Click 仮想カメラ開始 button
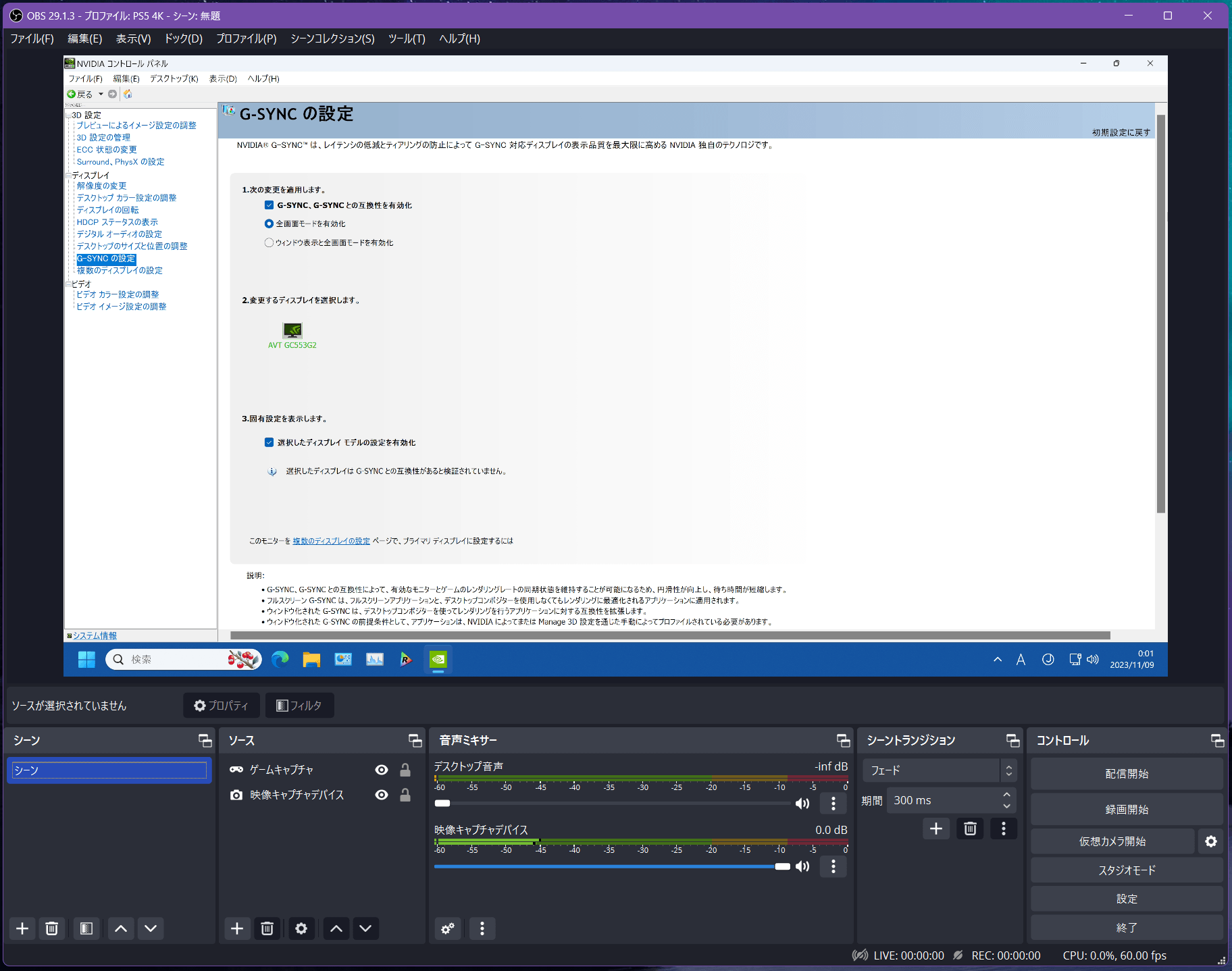The image size is (1232, 971). click(x=1112, y=841)
